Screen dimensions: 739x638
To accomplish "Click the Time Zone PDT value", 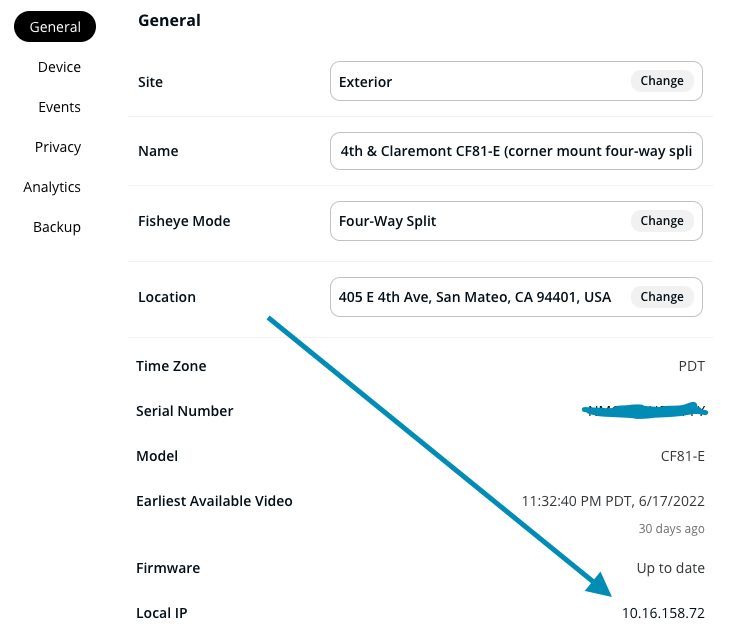I will [x=691, y=366].
